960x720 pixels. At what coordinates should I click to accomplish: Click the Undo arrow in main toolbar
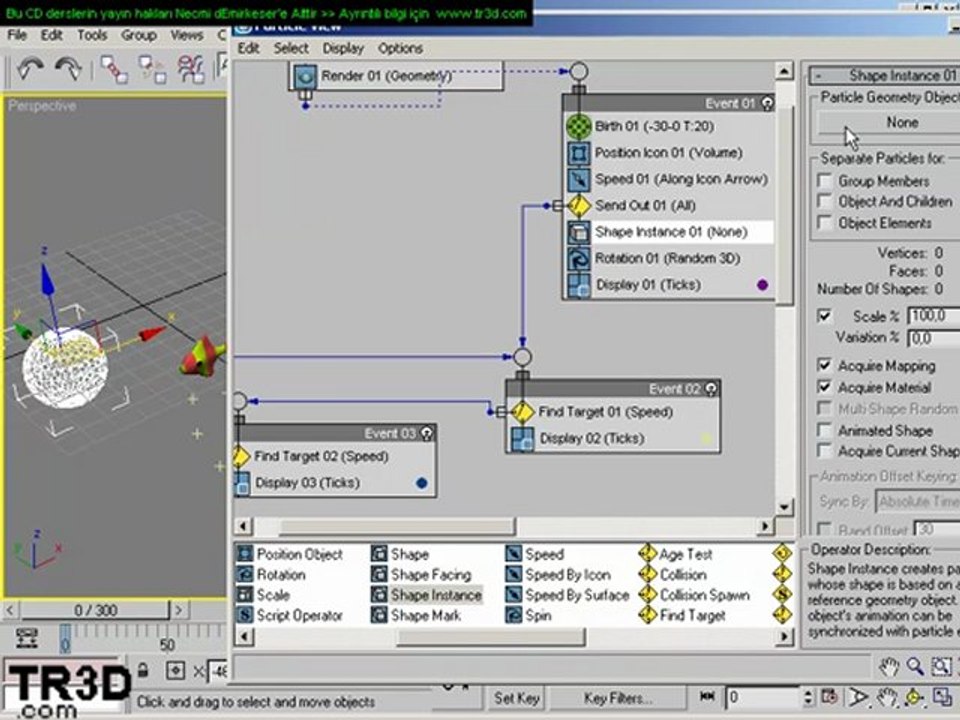[30, 68]
